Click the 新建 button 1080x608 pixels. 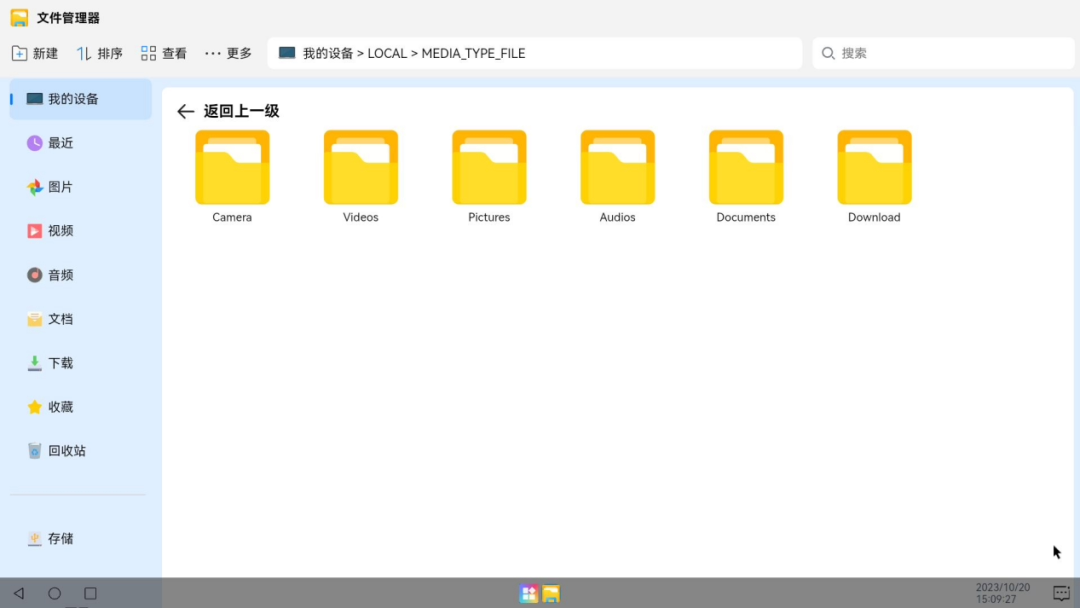(35, 54)
